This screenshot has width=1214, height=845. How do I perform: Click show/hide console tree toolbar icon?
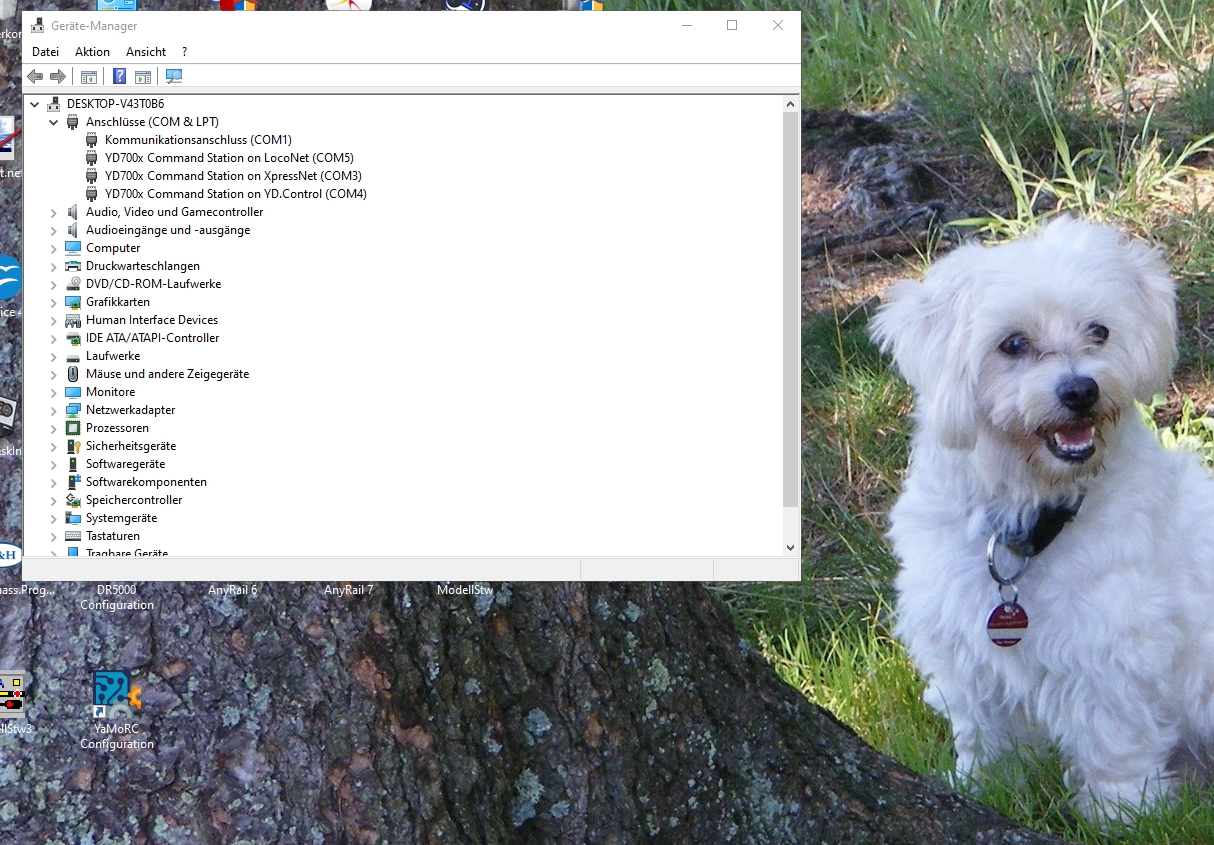pos(89,76)
